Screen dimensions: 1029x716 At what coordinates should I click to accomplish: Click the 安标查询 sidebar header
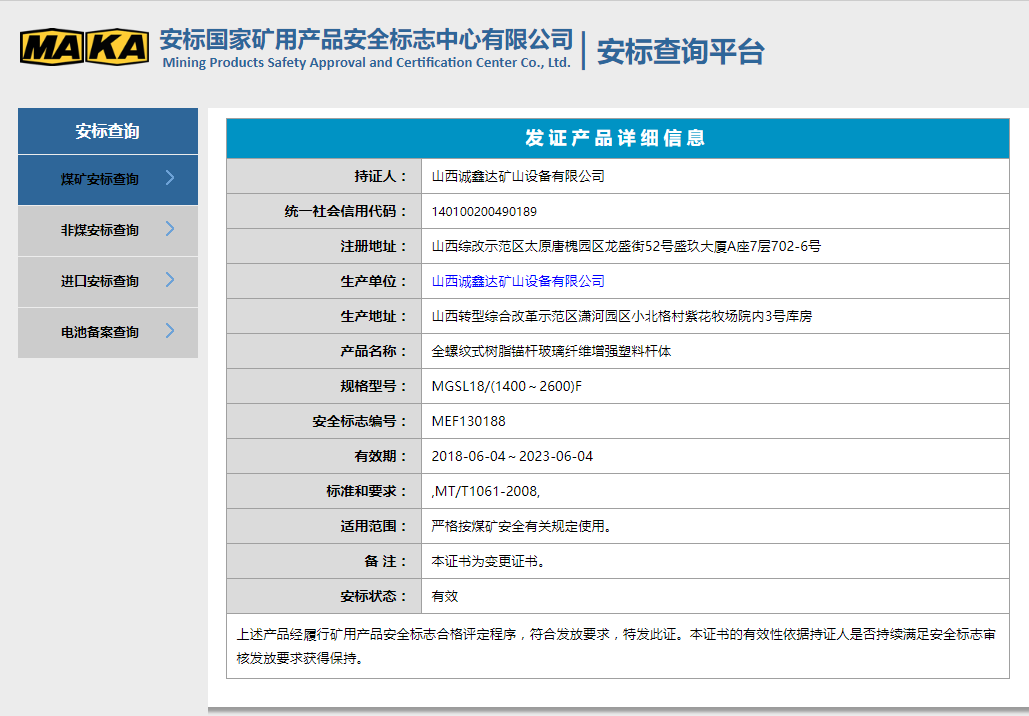click(108, 131)
